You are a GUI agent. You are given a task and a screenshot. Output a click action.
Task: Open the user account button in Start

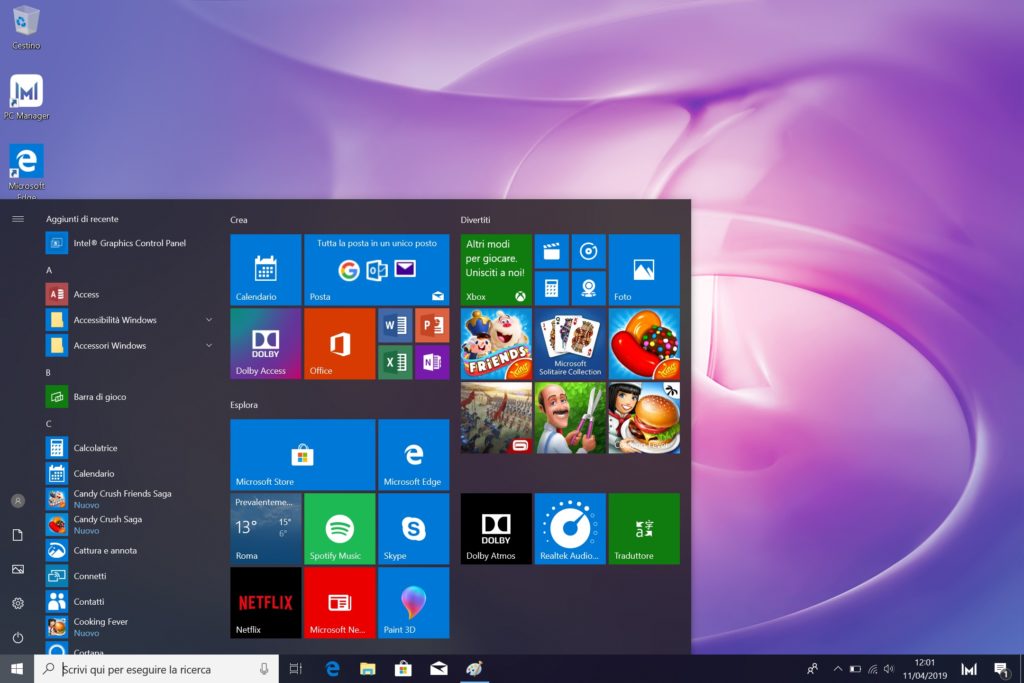[18, 501]
